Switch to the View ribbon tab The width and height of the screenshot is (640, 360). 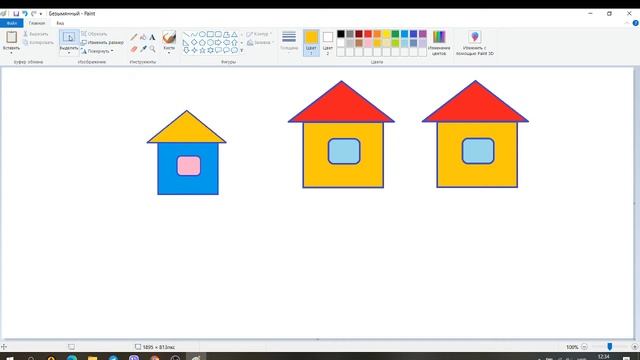tap(60, 23)
